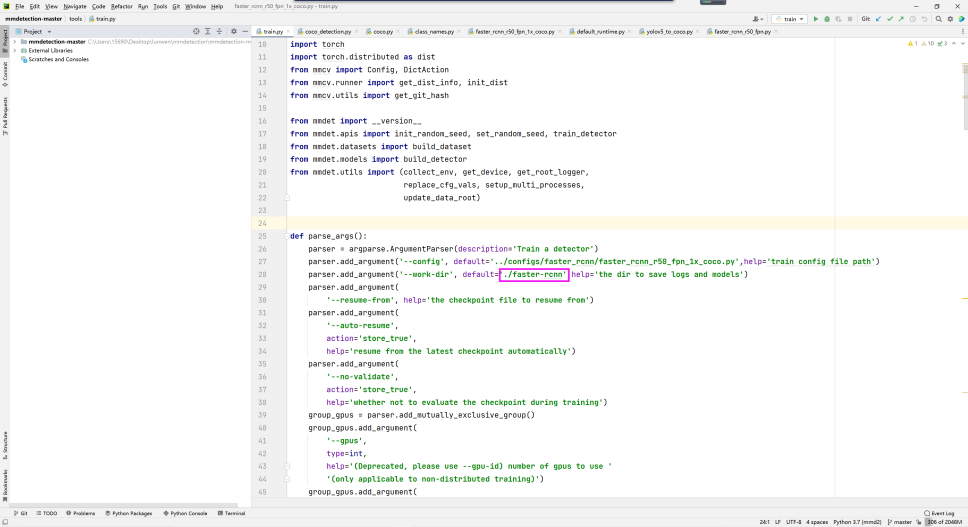The image size is (968, 527).
Task: Collapse fold marker on line 22
Action: click(286, 198)
